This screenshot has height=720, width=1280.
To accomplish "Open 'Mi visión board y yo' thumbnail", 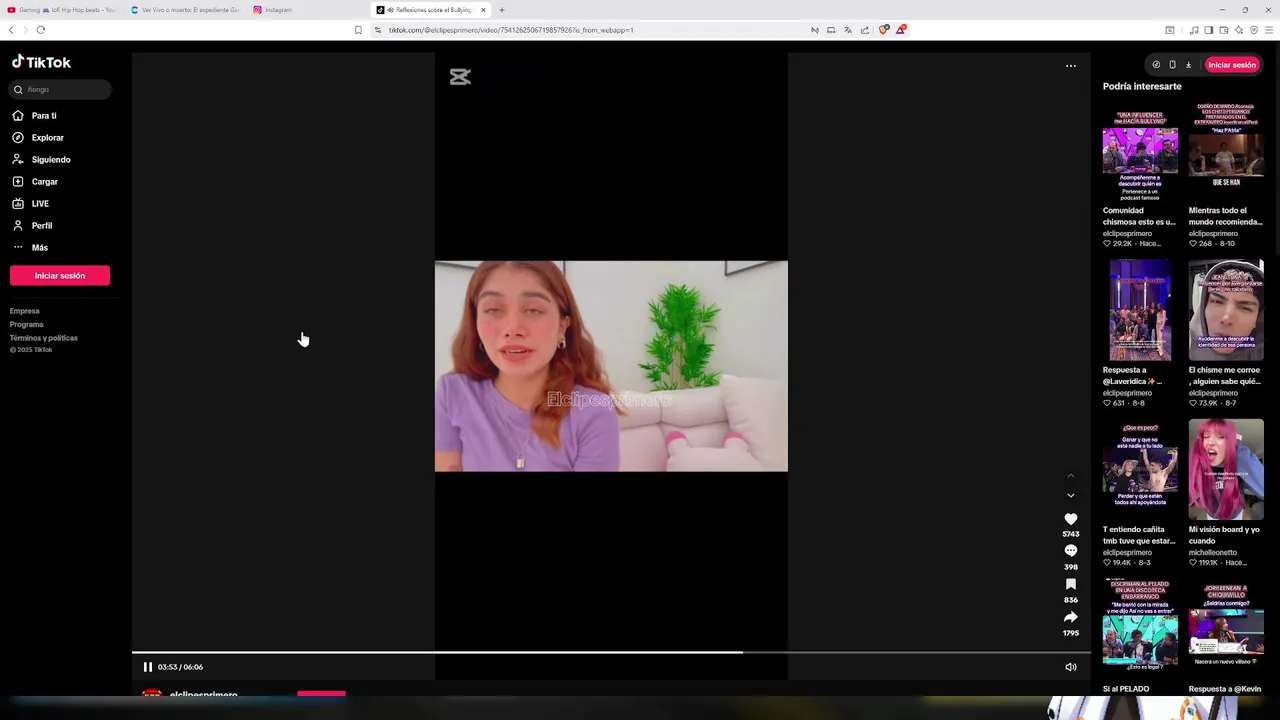I will tap(1226, 469).
